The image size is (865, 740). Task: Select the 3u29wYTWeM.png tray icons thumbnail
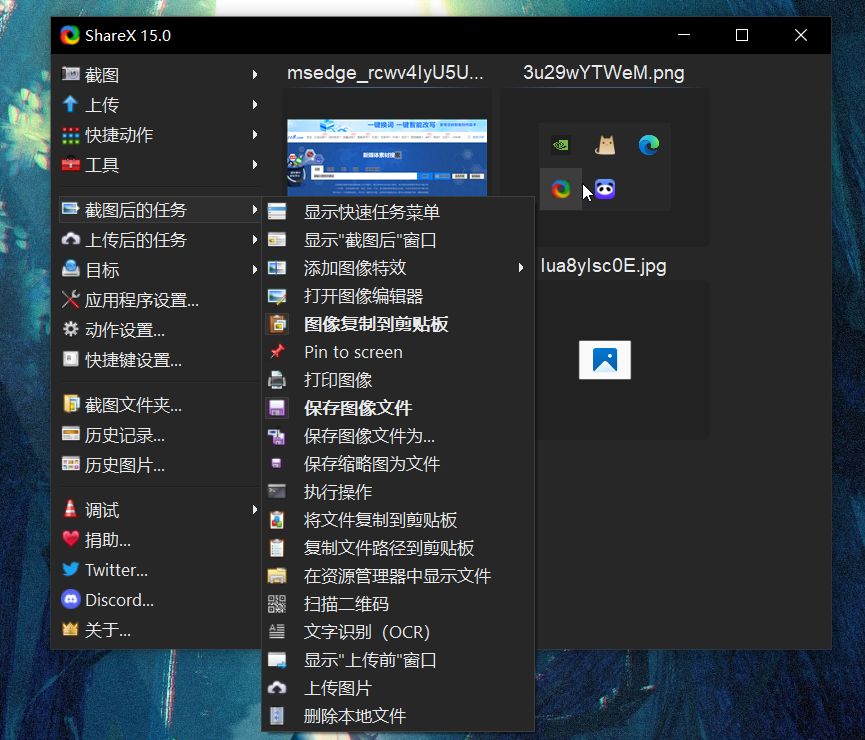[605, 167]
